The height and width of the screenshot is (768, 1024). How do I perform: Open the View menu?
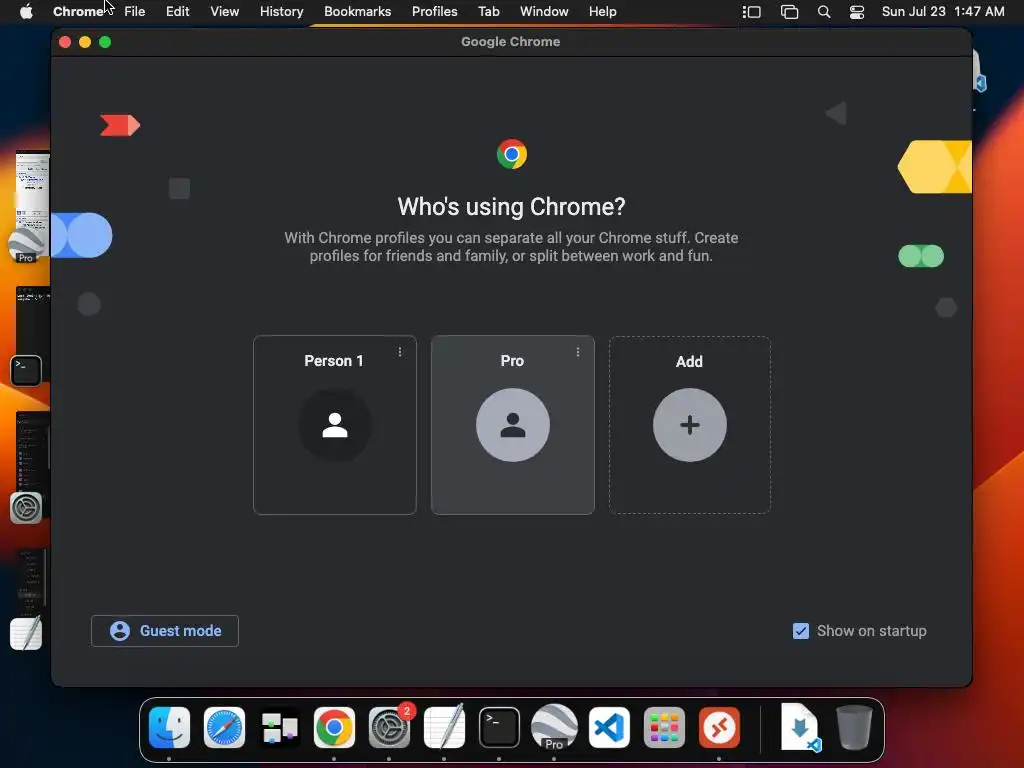tap(225, 12)
